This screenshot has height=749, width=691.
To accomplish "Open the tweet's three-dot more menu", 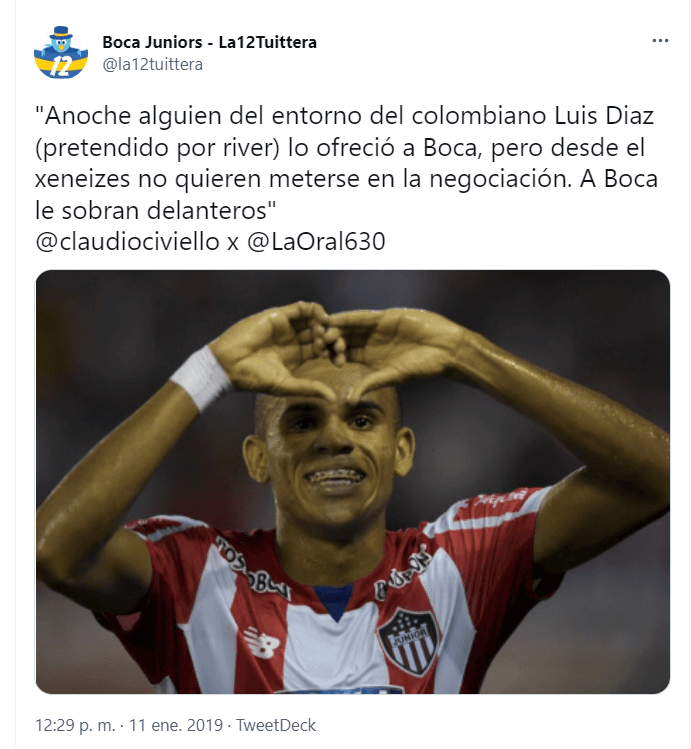I will [x=660, y=41].
